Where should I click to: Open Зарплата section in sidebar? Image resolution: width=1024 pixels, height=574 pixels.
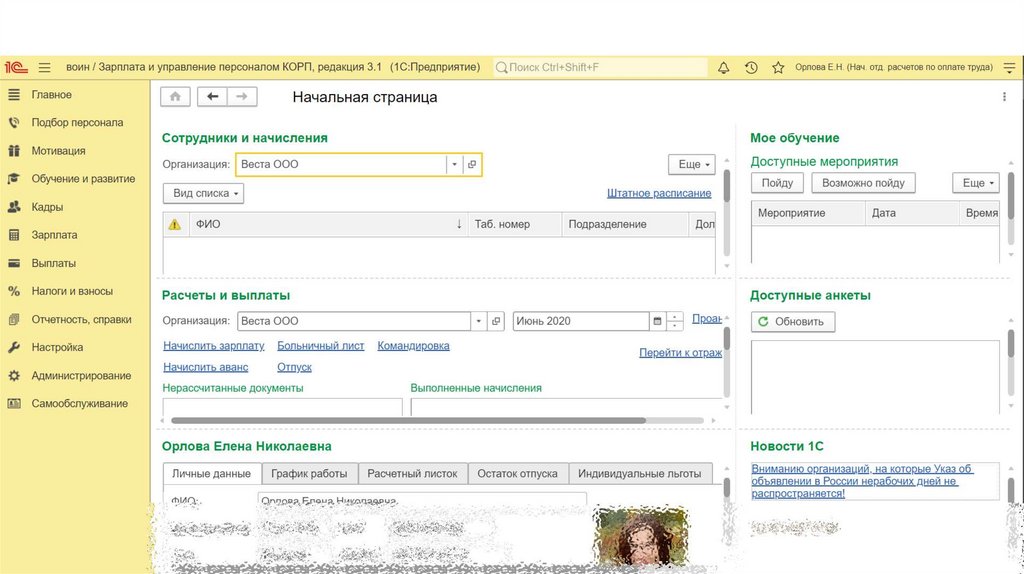click(x=54, y=235)
